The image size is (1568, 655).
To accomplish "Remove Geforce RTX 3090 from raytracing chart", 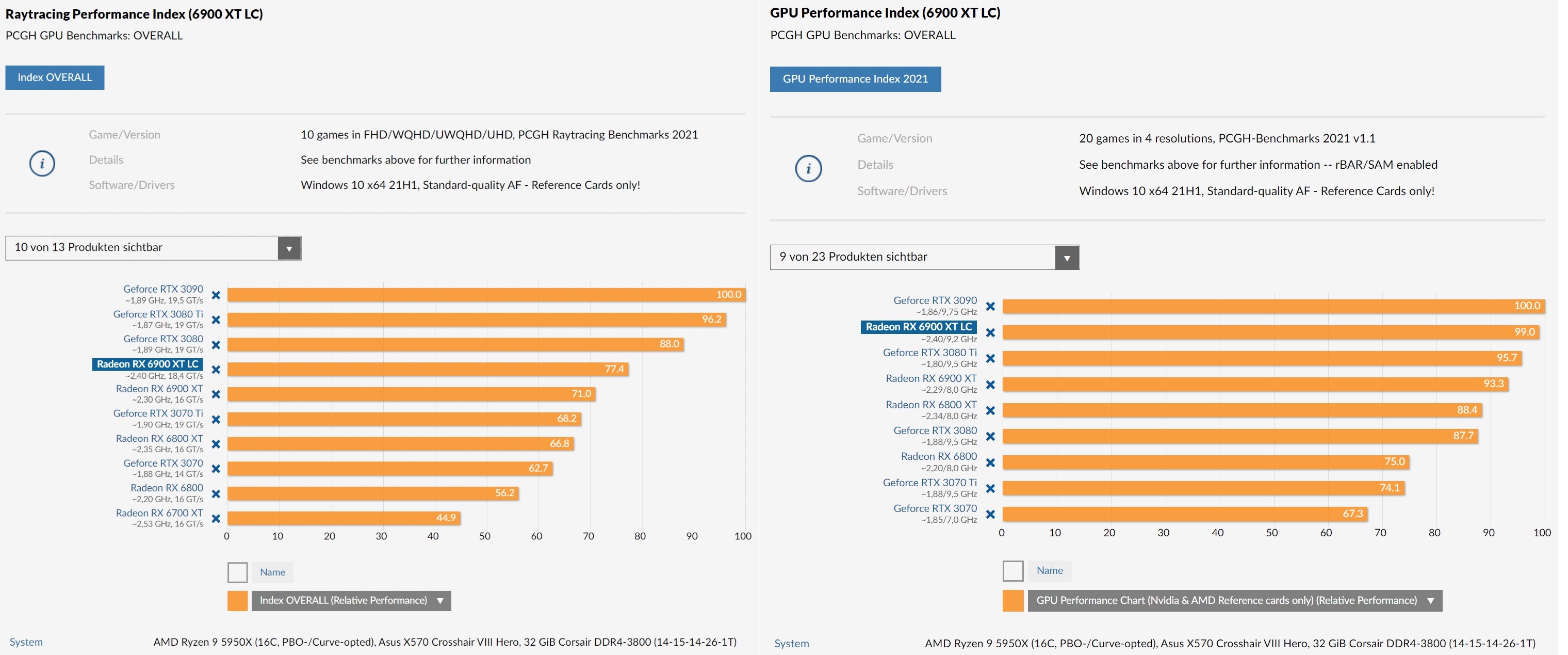I will [x=216, y=296].
